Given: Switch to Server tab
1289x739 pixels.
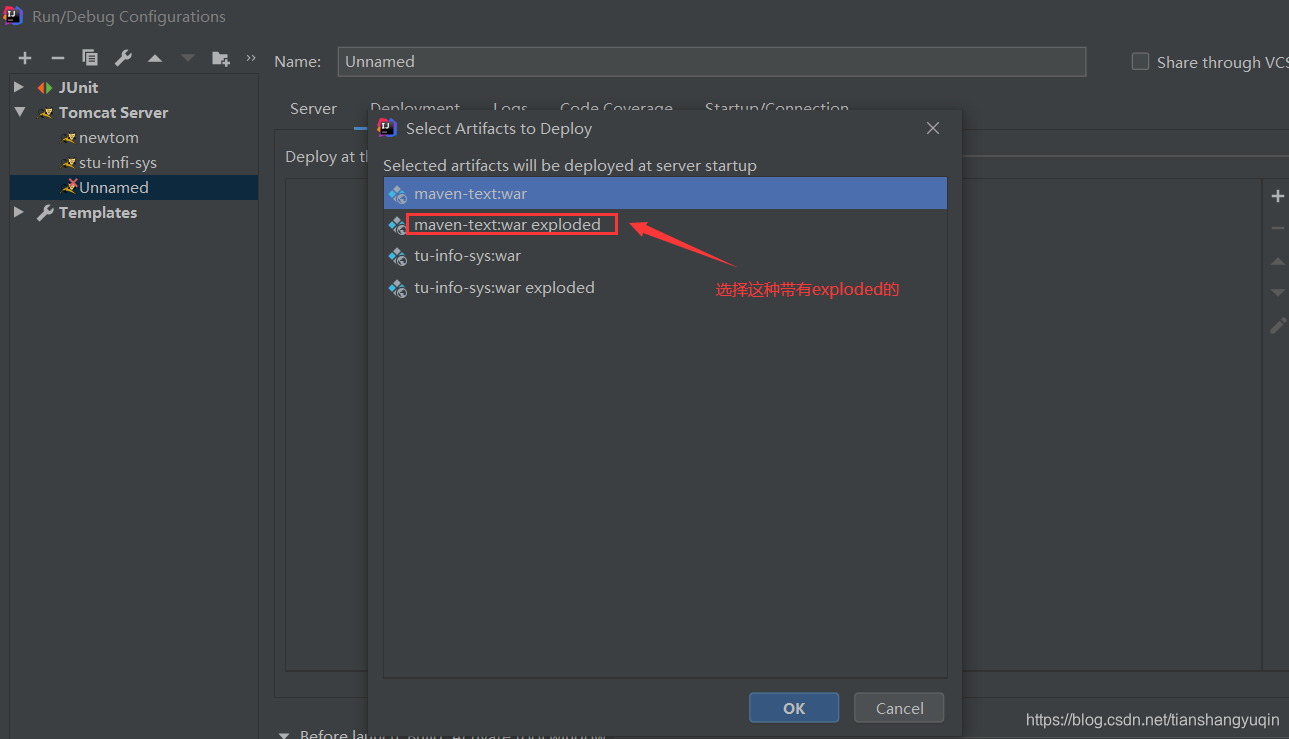Looking at the screenshot, I should (313, 108).
